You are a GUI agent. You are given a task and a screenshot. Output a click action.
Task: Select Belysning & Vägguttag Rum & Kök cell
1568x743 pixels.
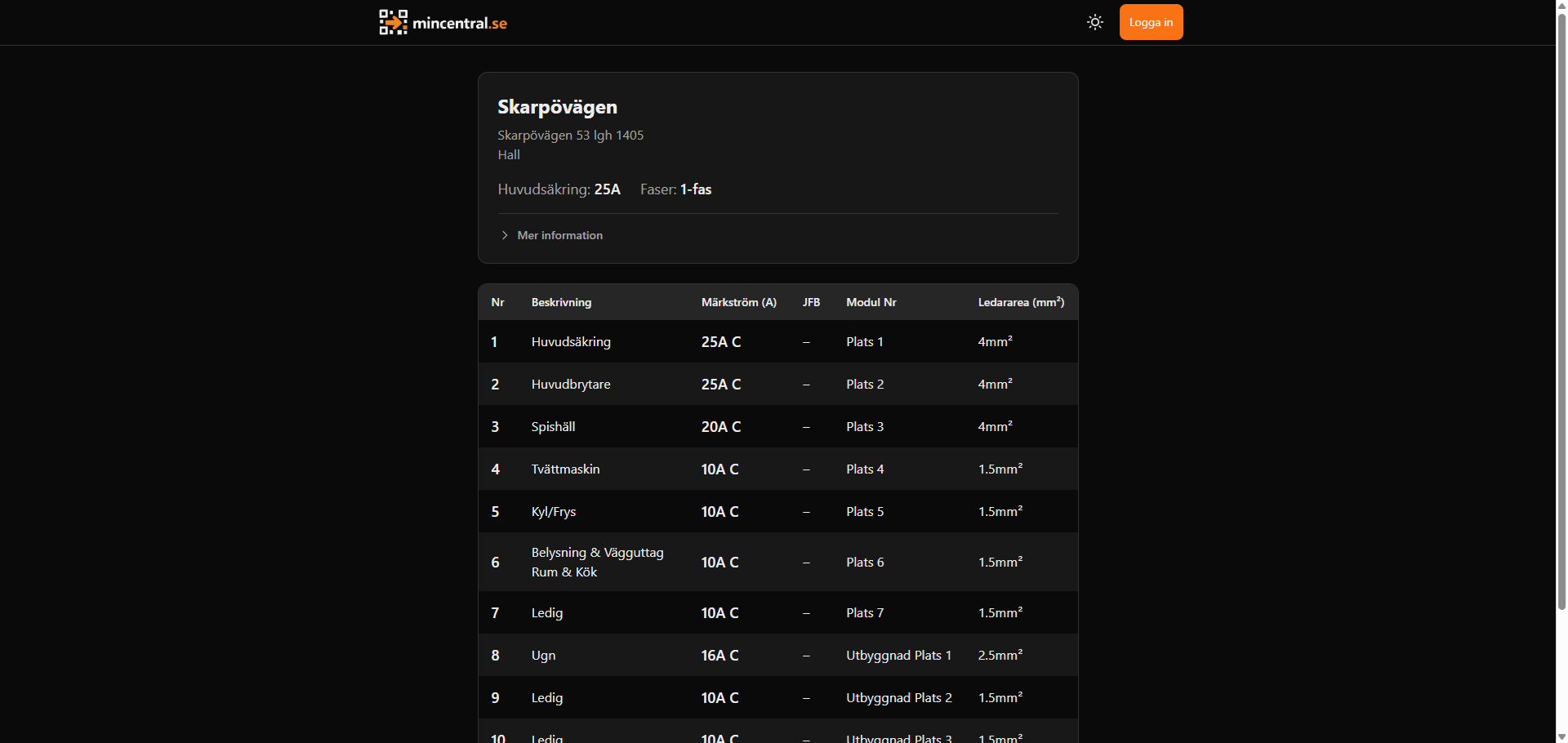coord(597,563)
